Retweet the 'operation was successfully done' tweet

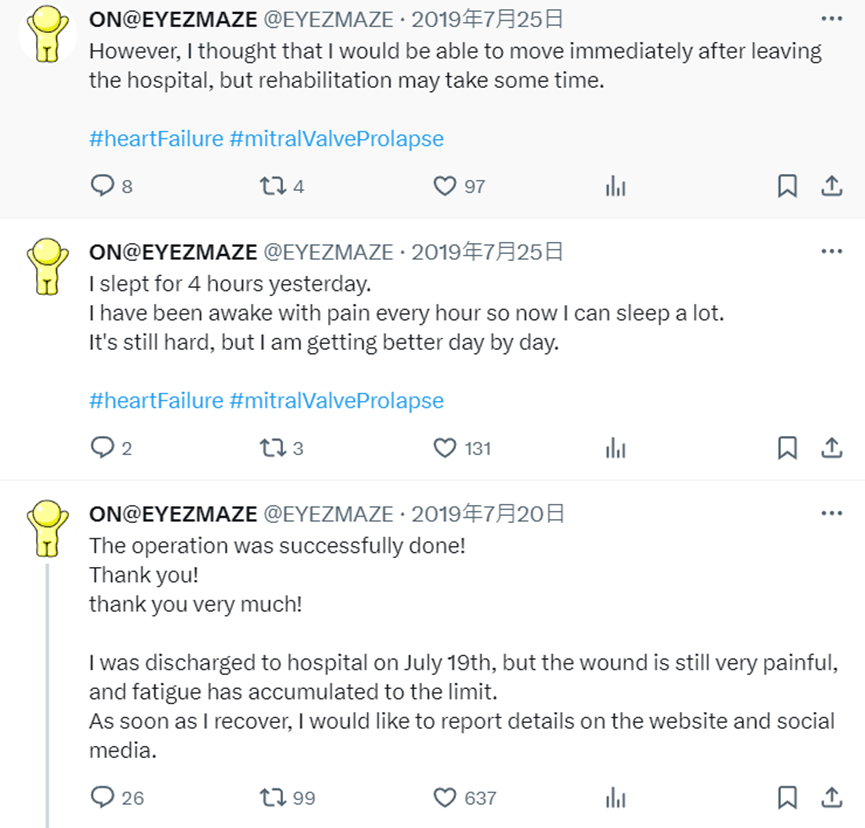[272, 797]
